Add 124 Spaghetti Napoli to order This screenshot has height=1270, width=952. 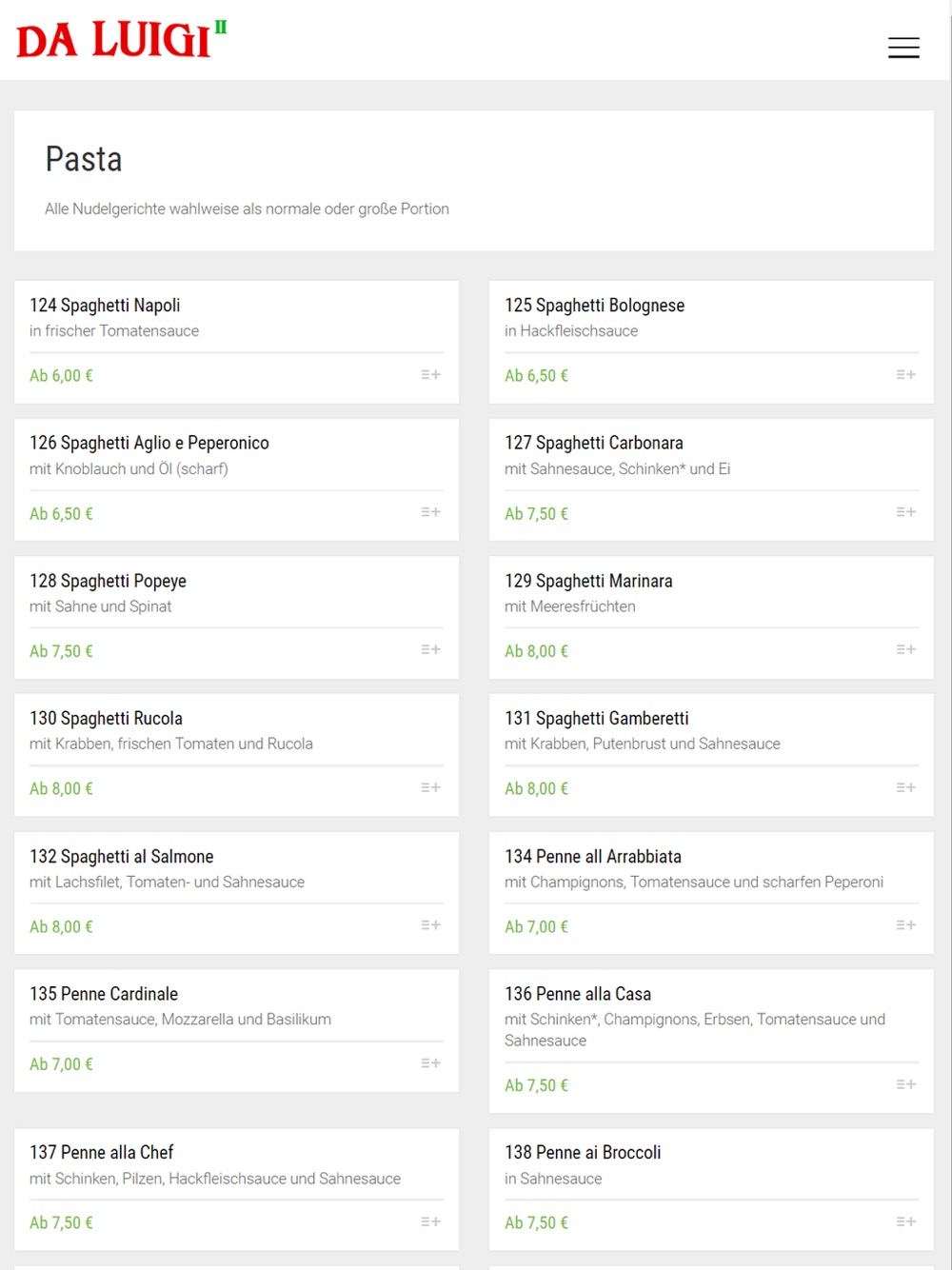[430, 375]
